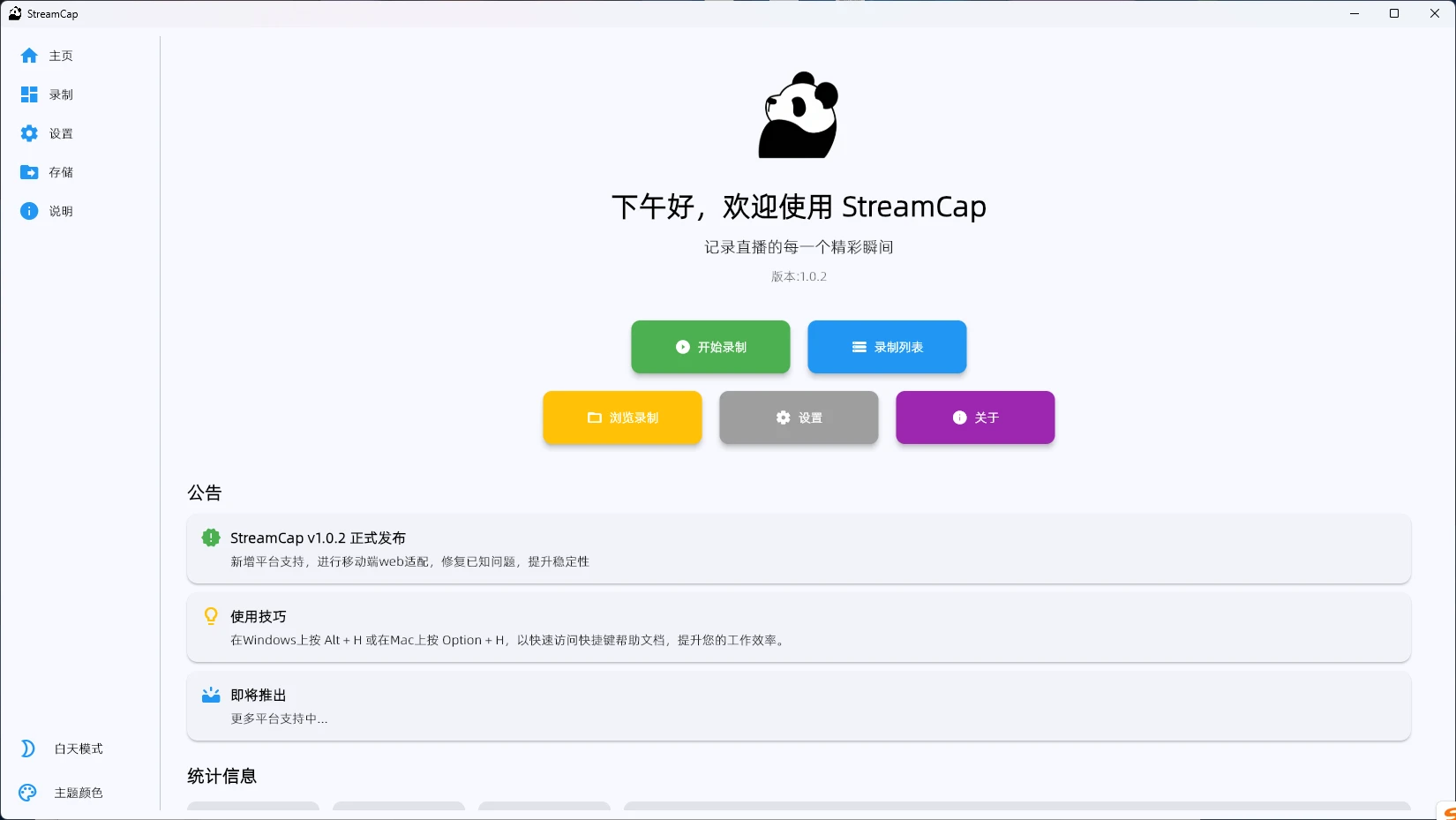Image resolution: width=1456 pixels, height=820 pixels.
Task: Click the 主题颜色 label
Action: click(x=79, y=793)
